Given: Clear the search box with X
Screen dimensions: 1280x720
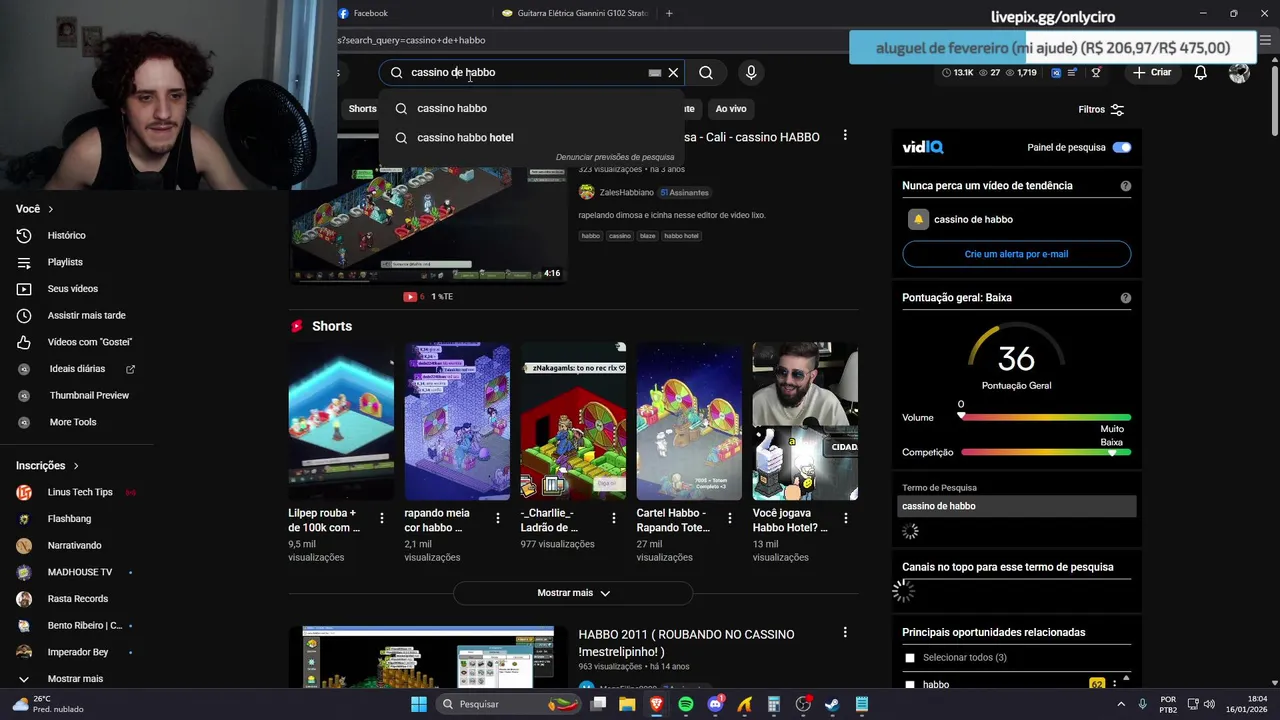Looking at the screenshot, I should (x=673, y=72).
